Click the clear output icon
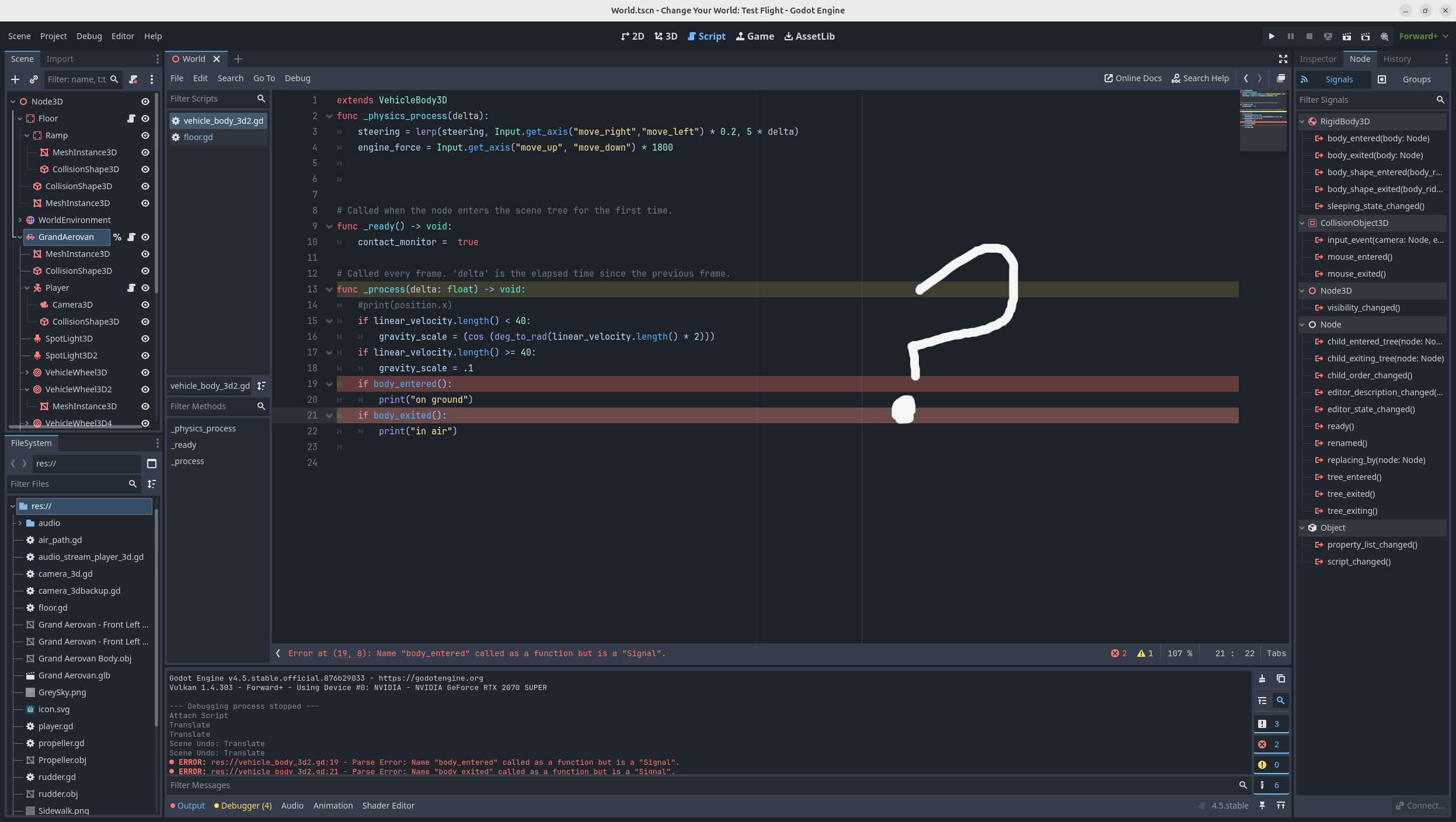1456x822 pixels. [x=1262, y=678]
